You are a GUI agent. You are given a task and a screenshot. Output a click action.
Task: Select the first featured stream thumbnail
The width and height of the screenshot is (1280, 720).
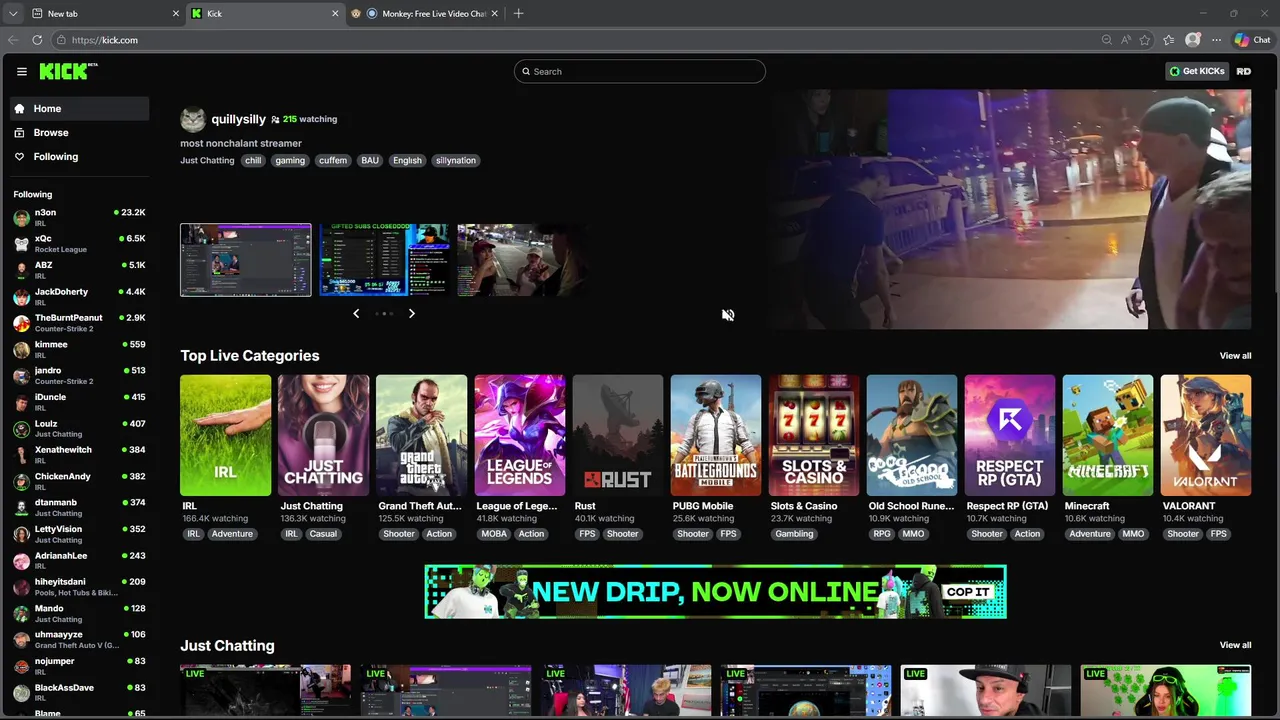245,260
